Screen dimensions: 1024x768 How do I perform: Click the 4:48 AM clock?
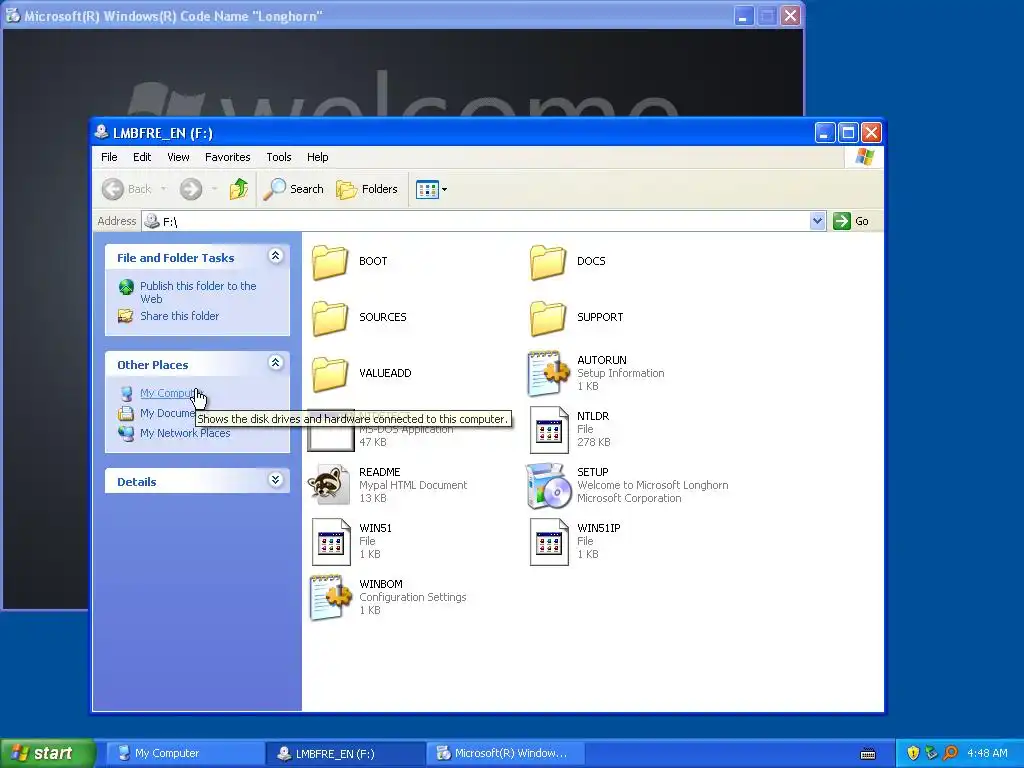click(987, 753)
